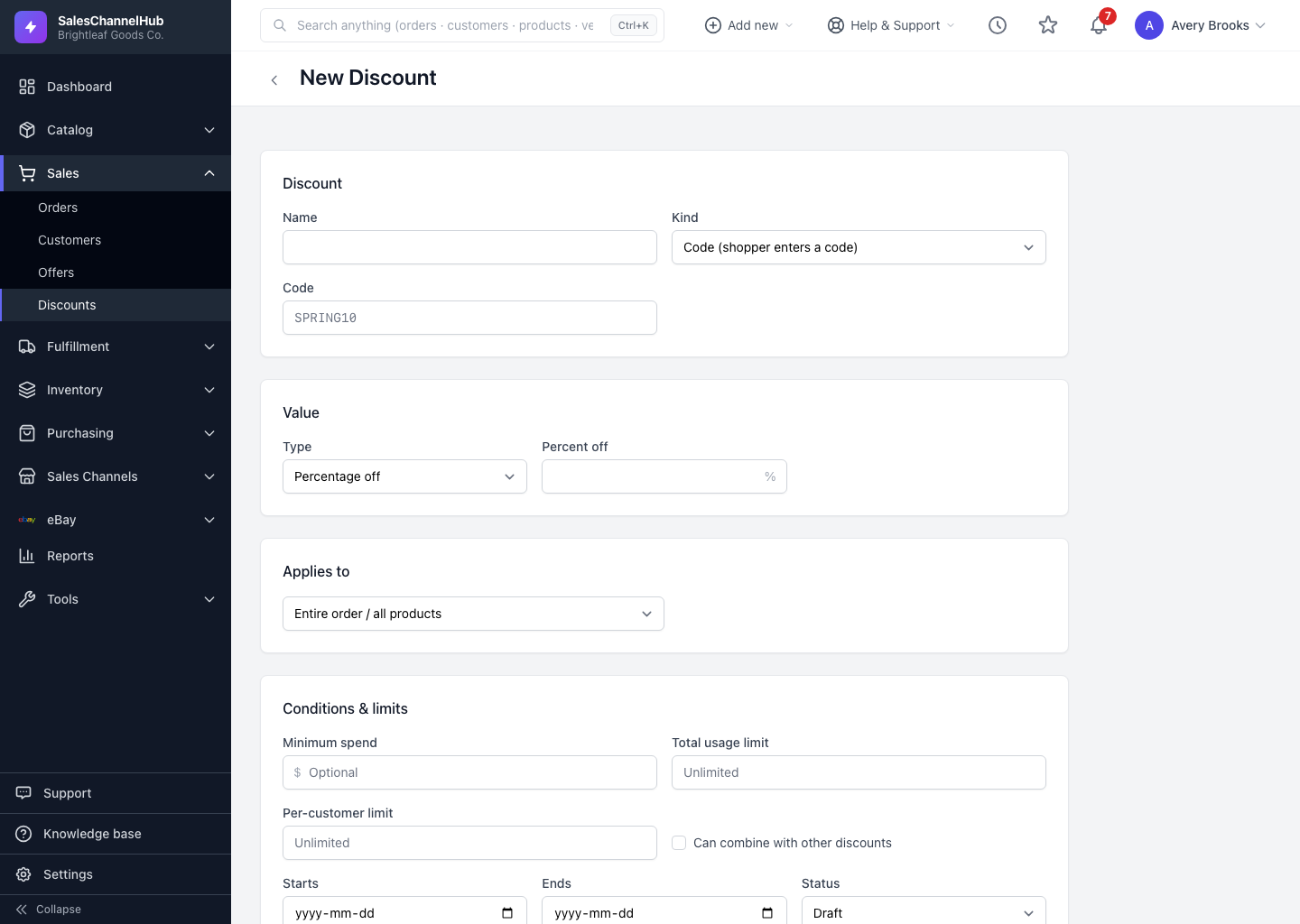Click the eBay logo icon
This screenshot has width=1300, height=924.
pyautogui.click(x=27, y=520)
